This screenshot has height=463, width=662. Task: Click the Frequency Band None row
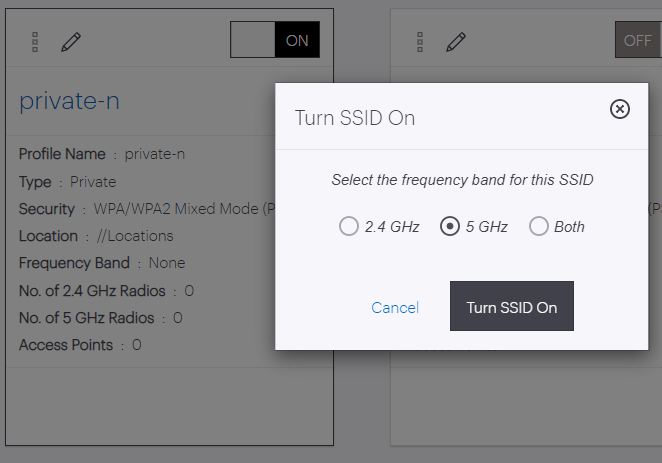[x=102, y=263]
